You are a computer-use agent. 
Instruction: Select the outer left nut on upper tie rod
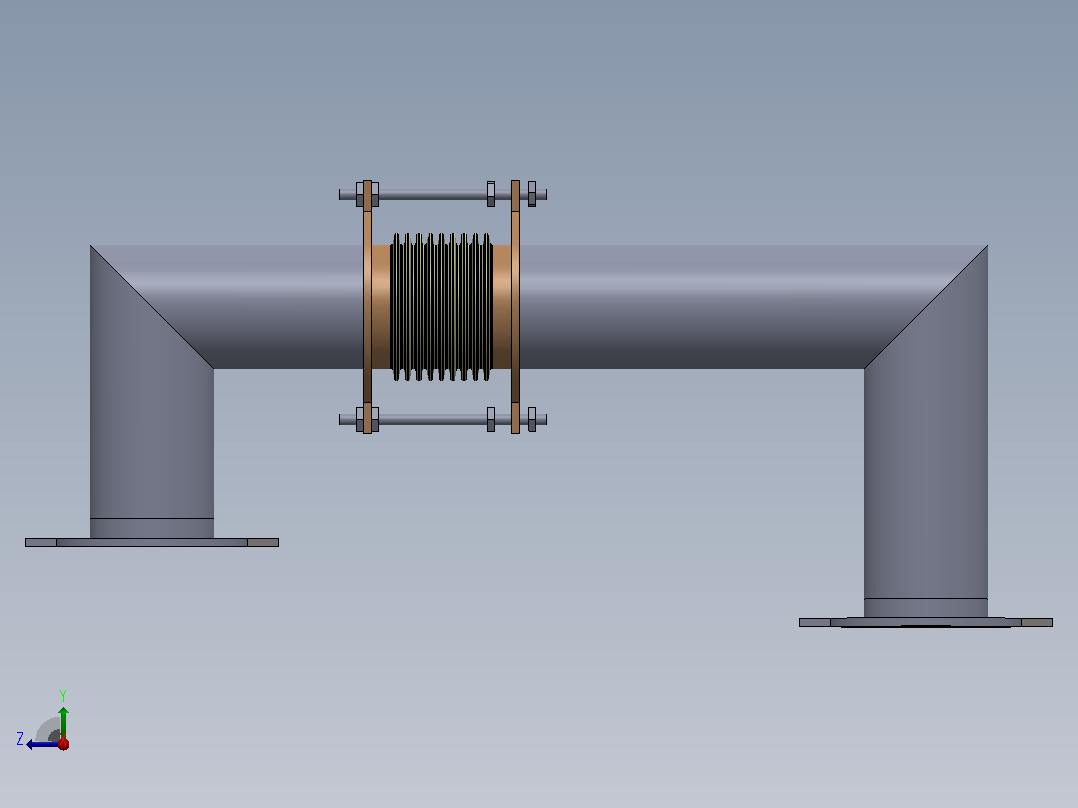(x=360, y=195)
